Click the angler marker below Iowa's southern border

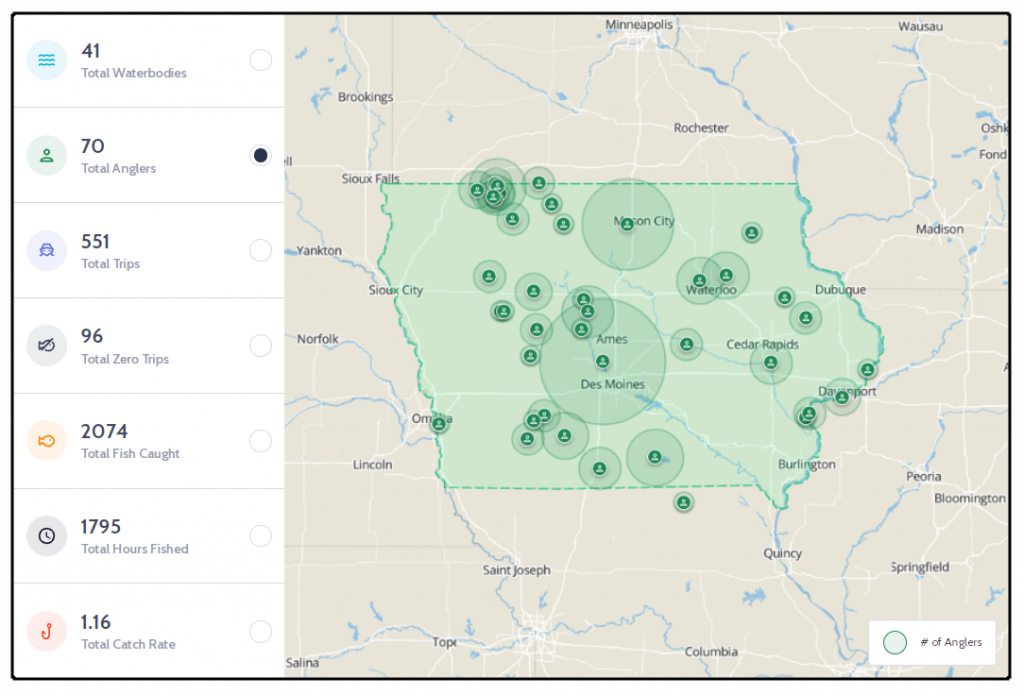tap(683, 502)
